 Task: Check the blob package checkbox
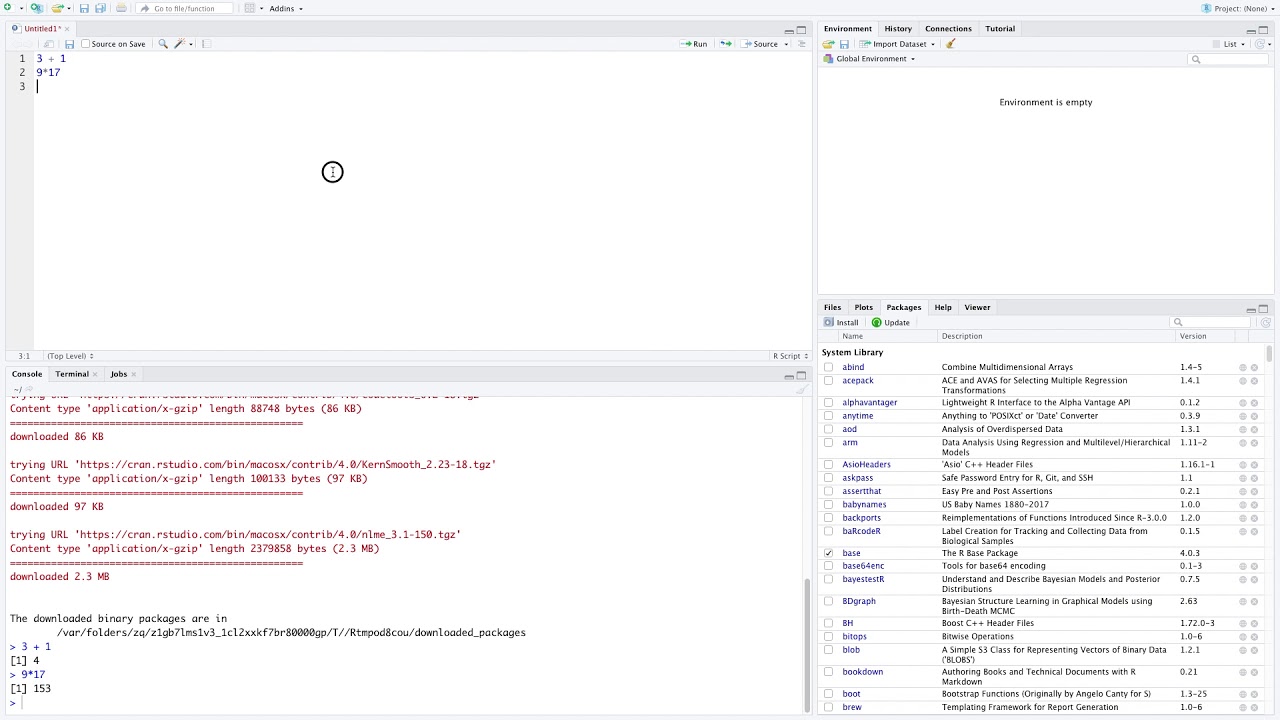[828, 650]
